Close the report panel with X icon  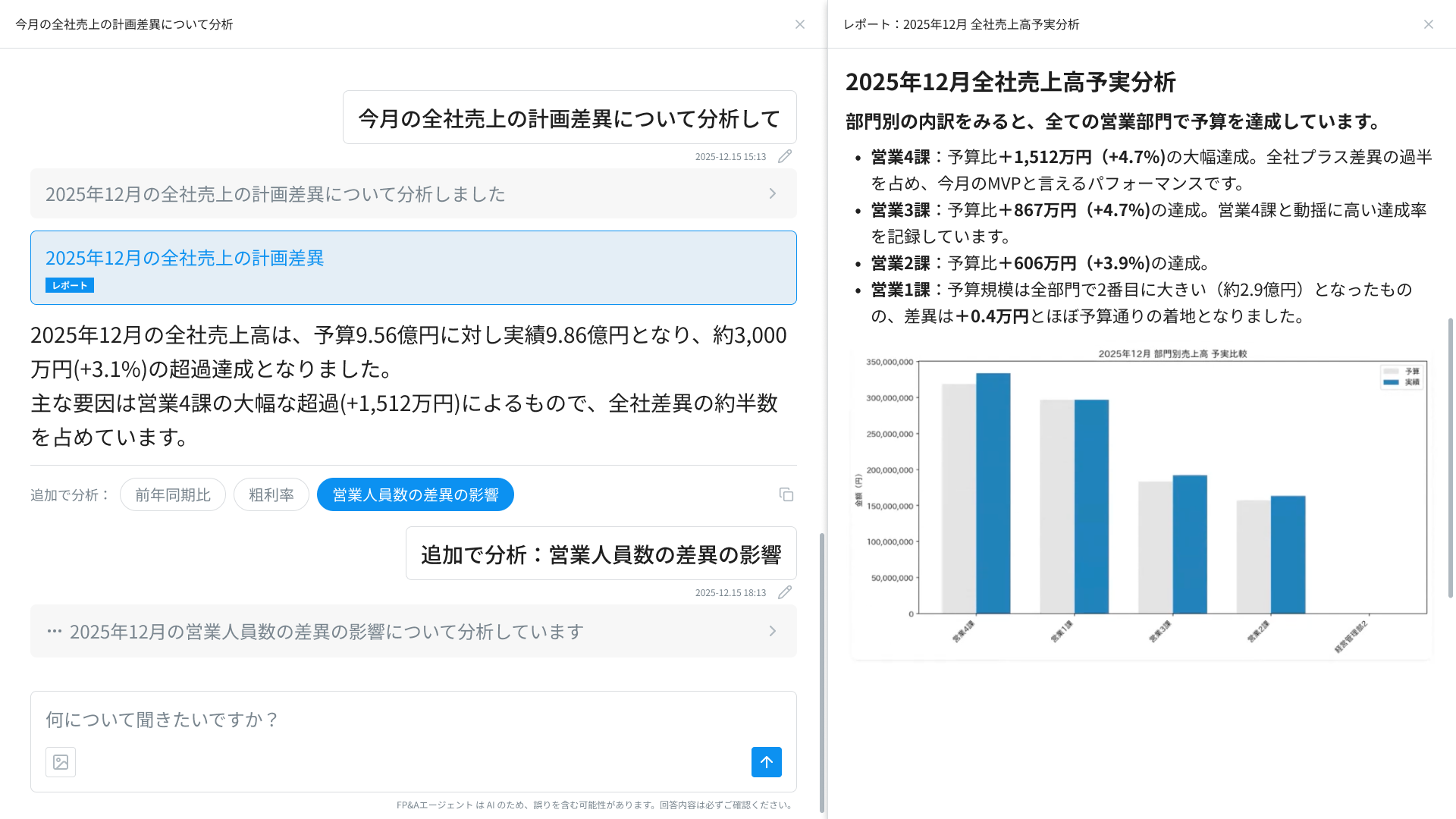tap(1429, 24)
